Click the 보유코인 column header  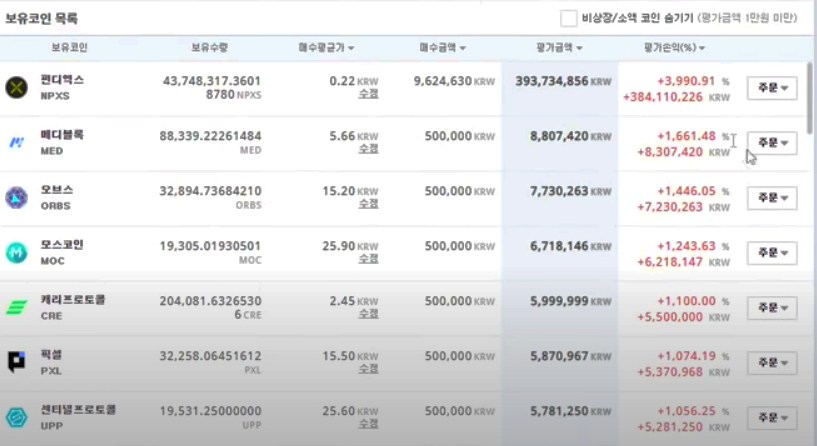pyautogui.click(x=69, y=47)
